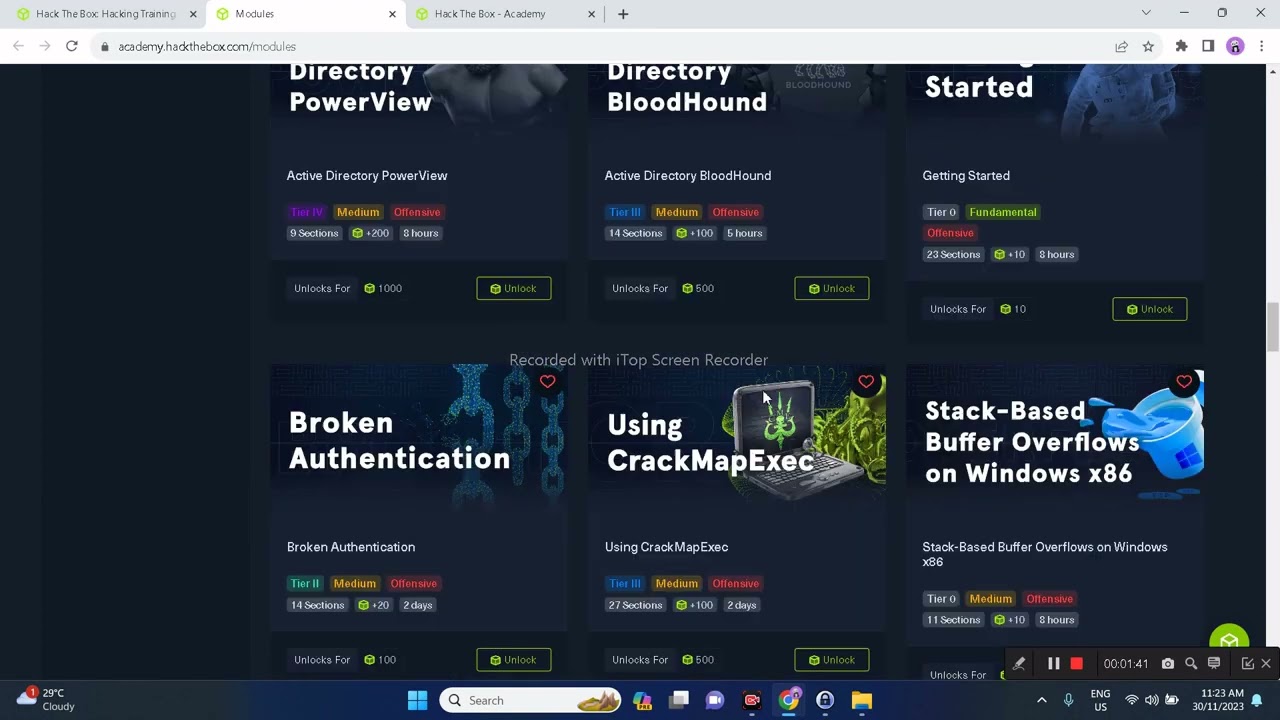Image resolution: width=1280 pixels, height=720 pixels.
Task: Open the weather widget showing 29°C
Action: click(x=47, y=699)
